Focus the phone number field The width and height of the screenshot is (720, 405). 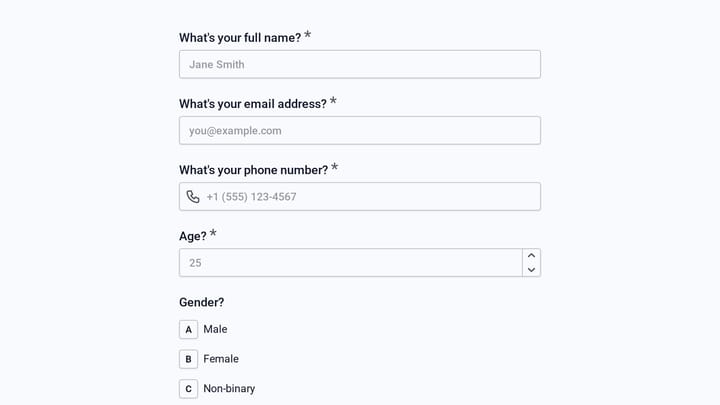click(360, 197)
